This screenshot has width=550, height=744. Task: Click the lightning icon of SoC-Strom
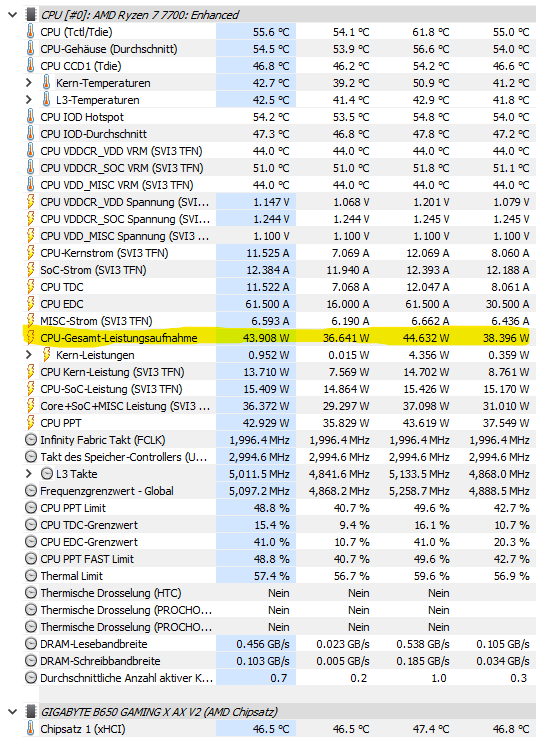pos(30,270)
